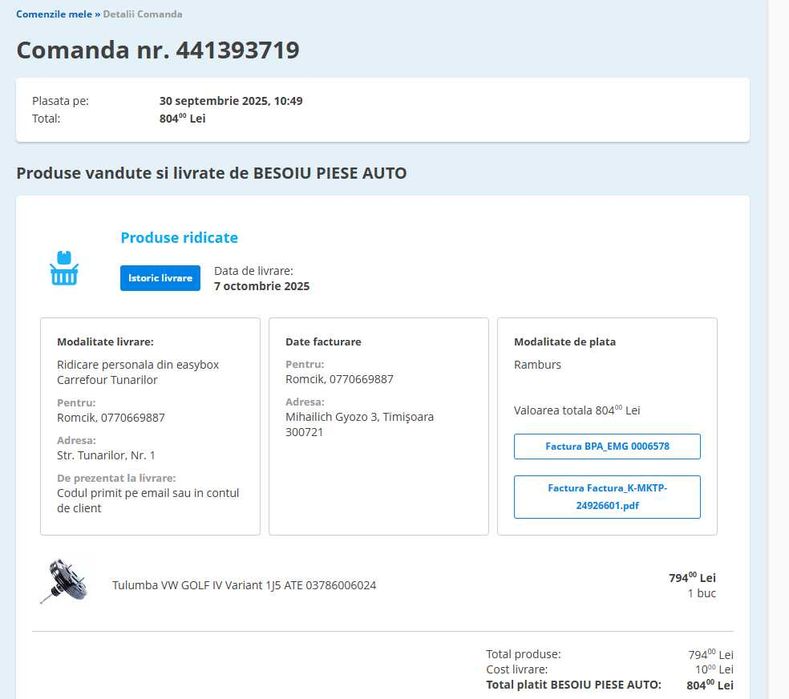Click the Data de livrare label
Screen dimensions: 789x699
tap(254, 271)
